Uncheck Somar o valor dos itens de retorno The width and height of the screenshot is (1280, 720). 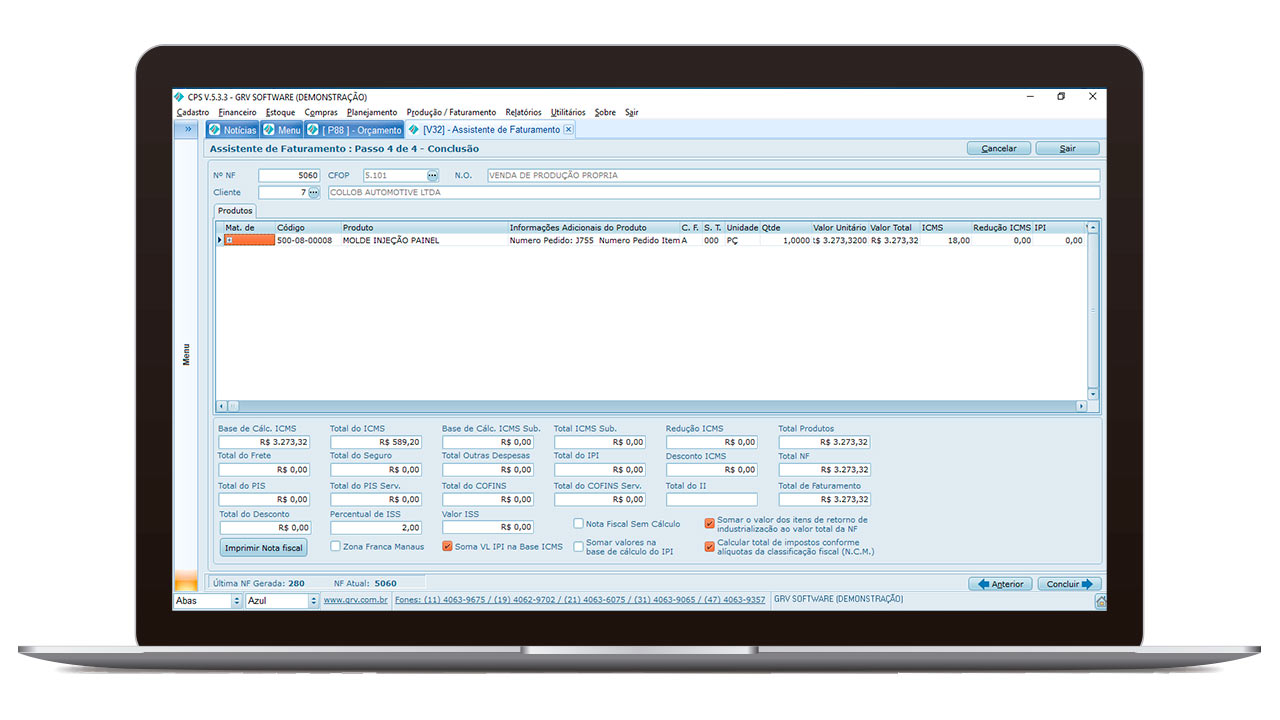[710, 523]
